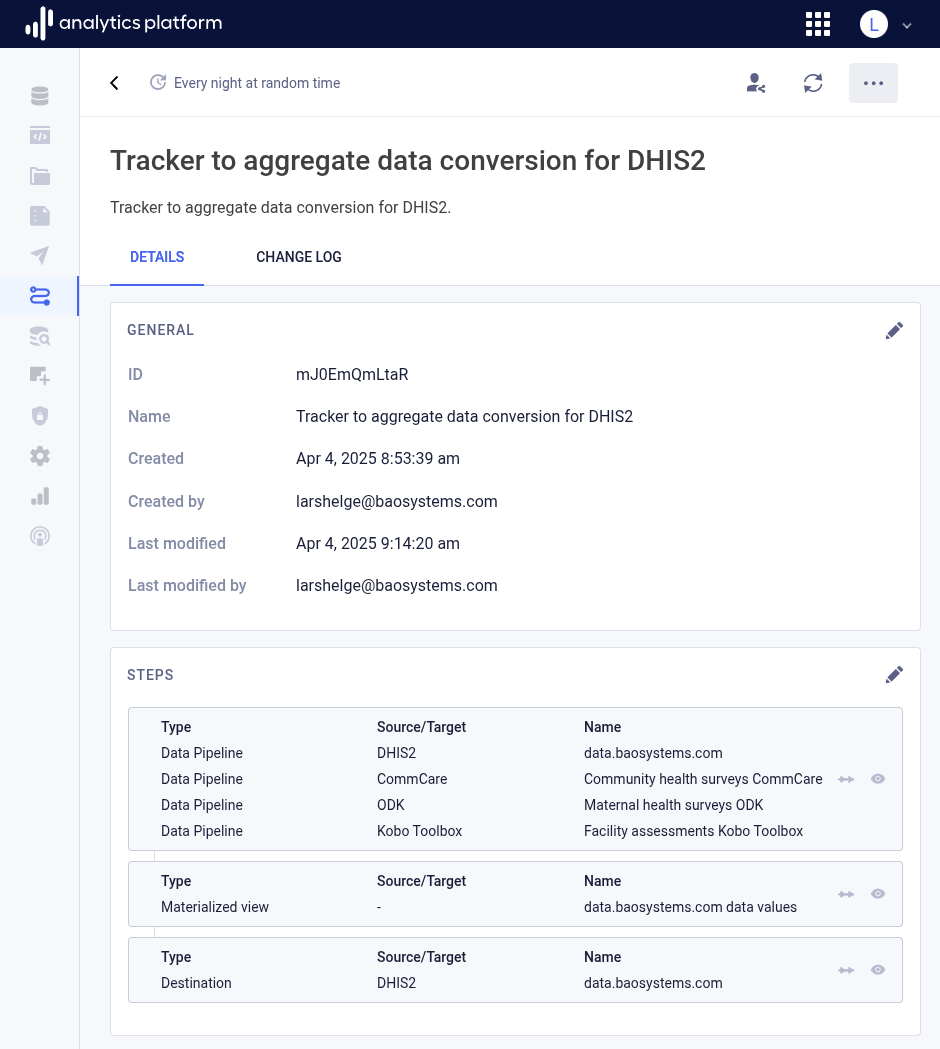Open the code editor sidebar icon
The width and height of the screenshot is (940, 1049).
pyautogui.click(x=39, y=136)
